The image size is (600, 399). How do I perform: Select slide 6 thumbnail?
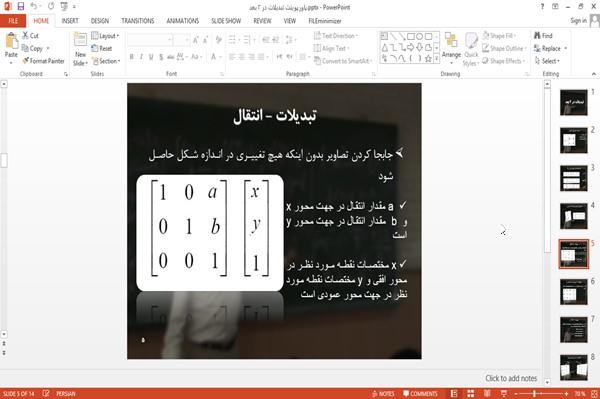click(x=574, y=292)
